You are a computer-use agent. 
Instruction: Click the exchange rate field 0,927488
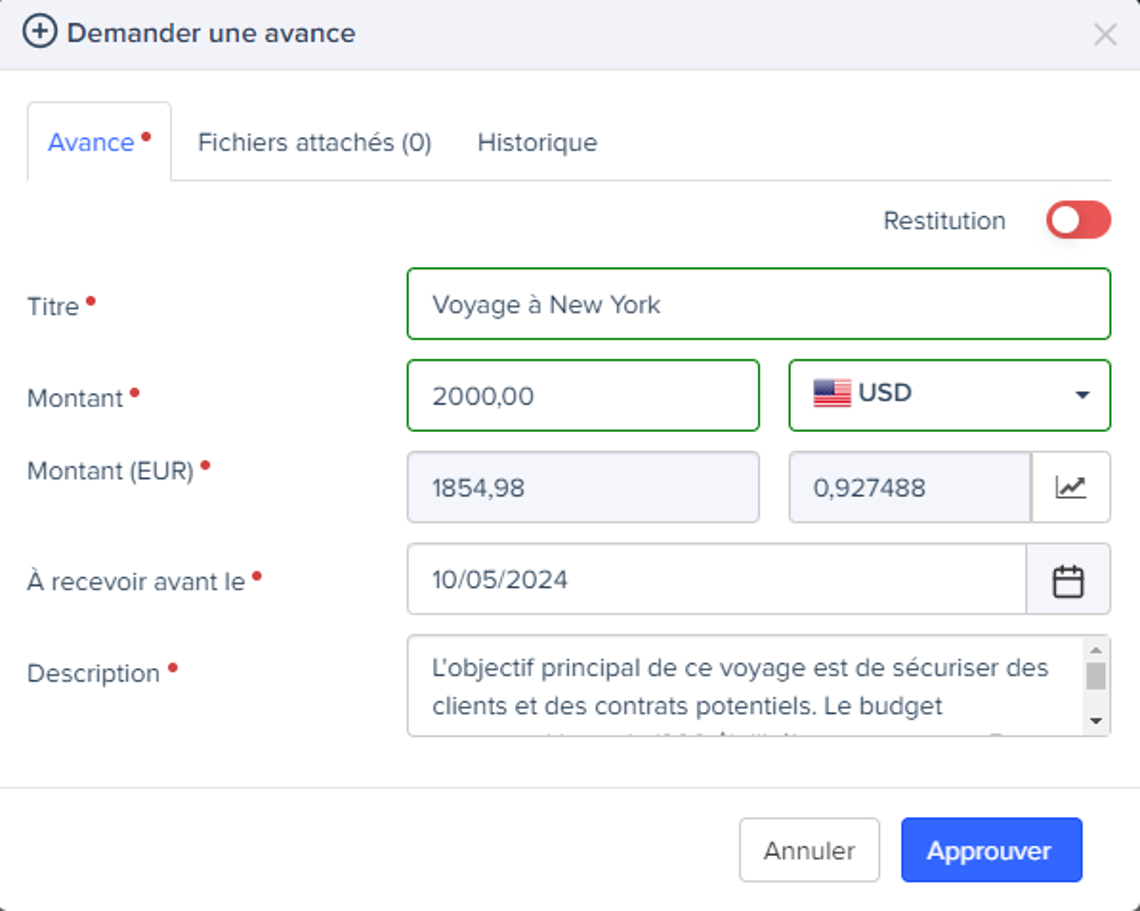910,487
